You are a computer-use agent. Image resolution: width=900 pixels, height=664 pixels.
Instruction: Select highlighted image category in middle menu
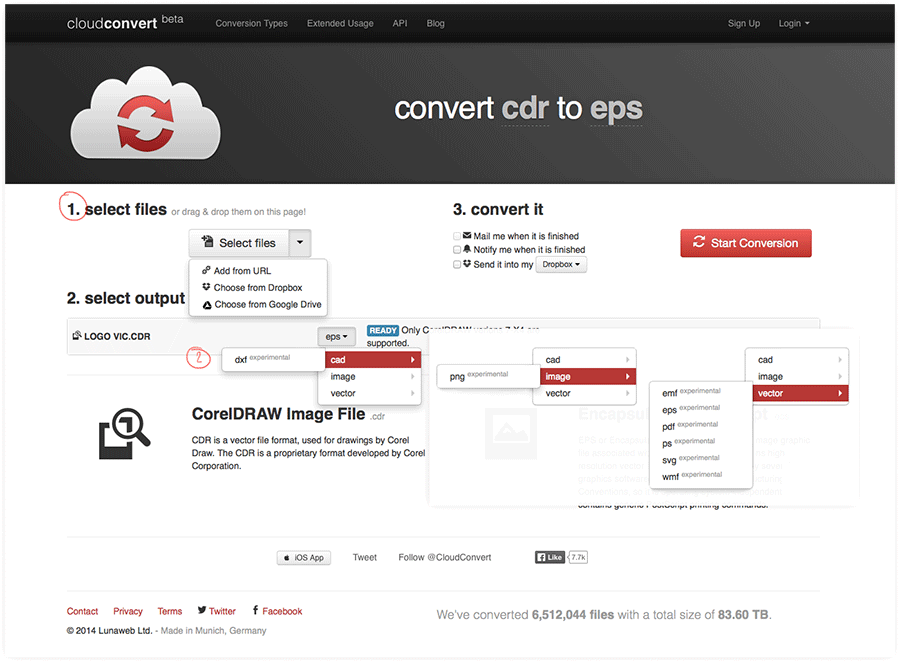[587, 376]
